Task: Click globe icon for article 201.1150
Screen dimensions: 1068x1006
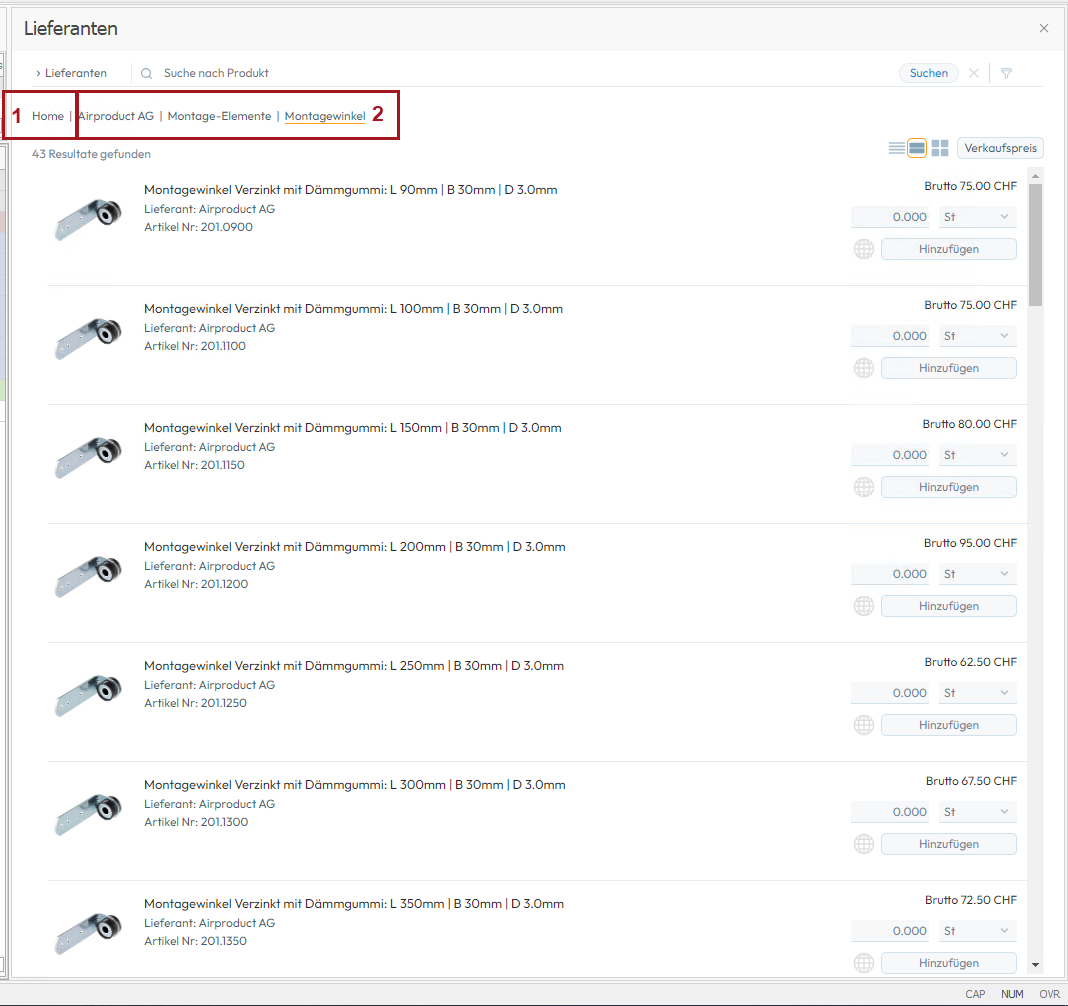Action: click(864, 487)
